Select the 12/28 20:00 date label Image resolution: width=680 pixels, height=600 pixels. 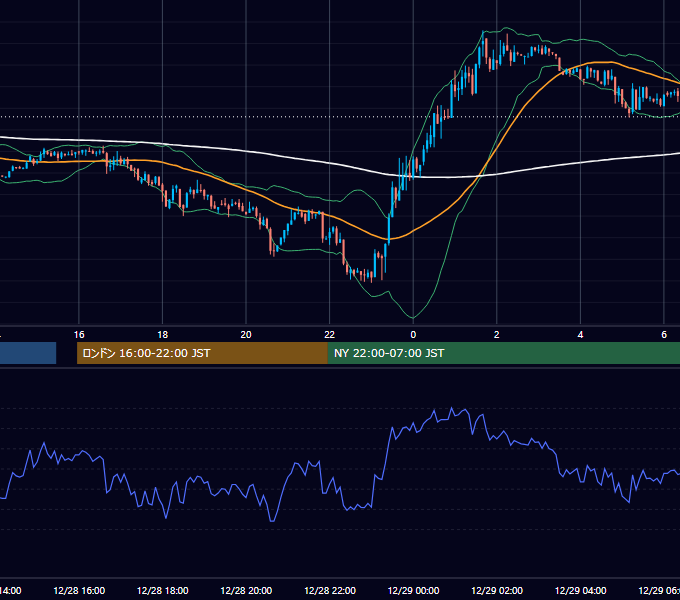[x=246, y=591]
